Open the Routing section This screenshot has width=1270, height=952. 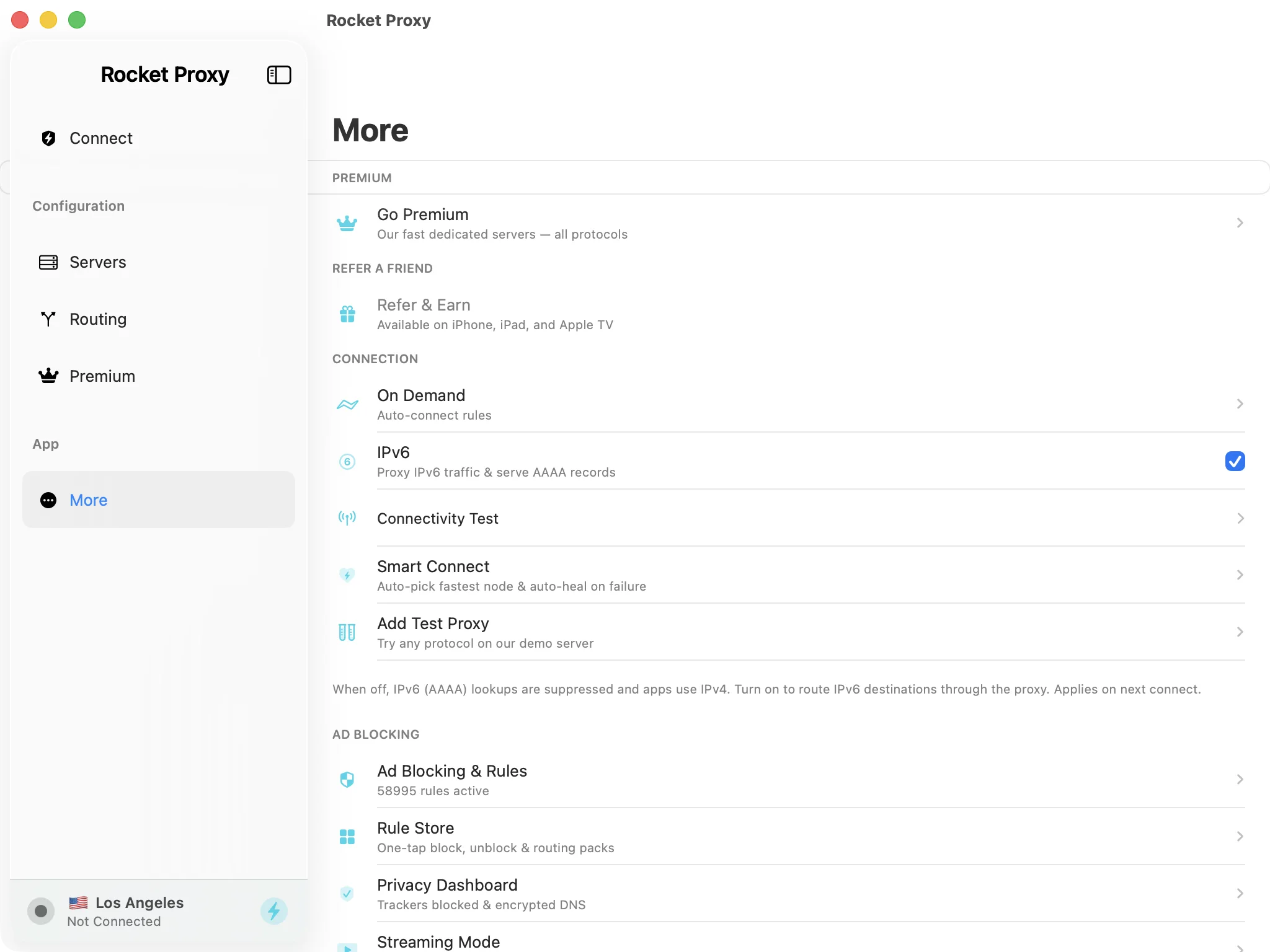point(159,319)
